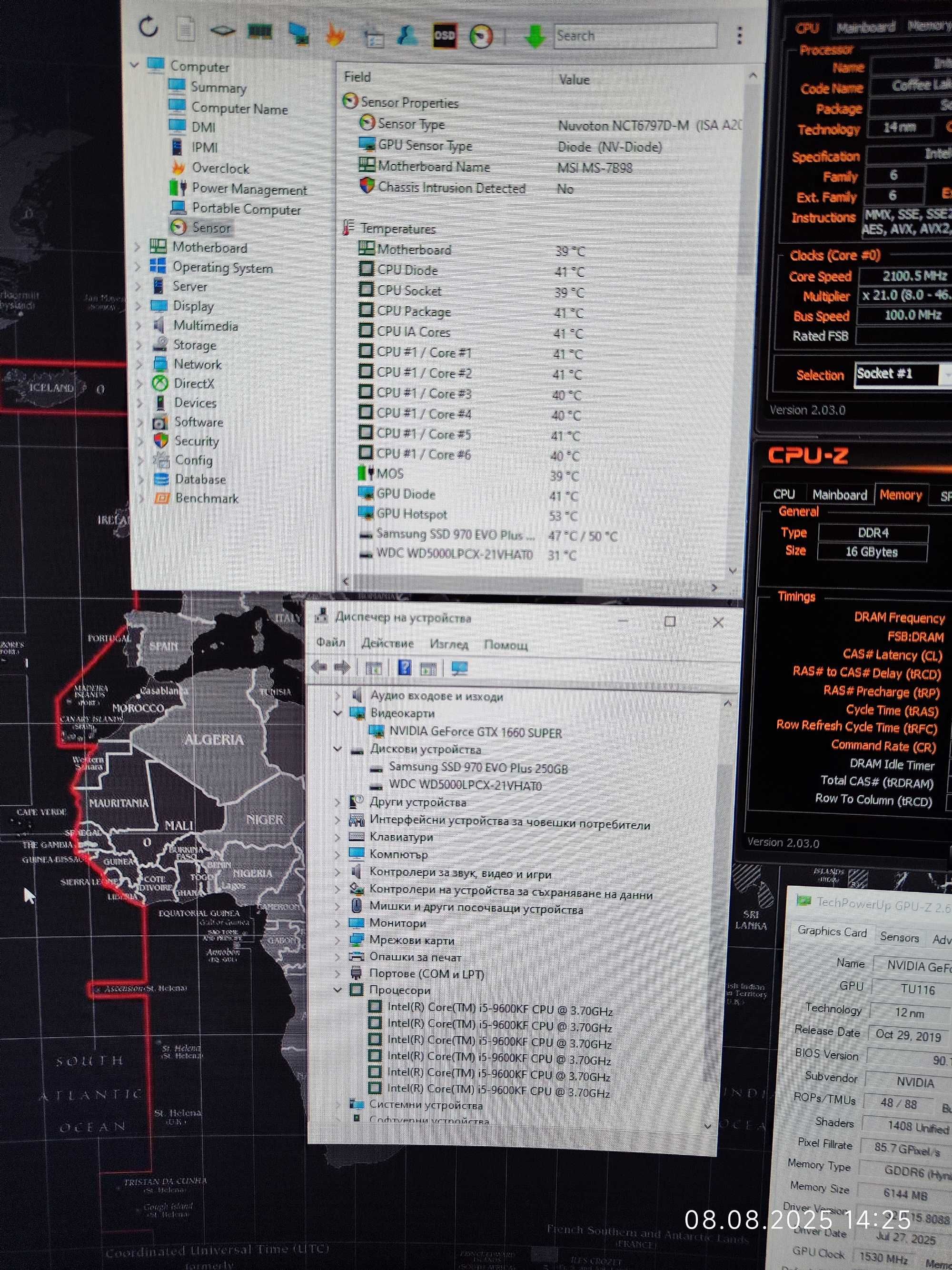Expand the Монитори category
Viewport: 952px width, 1270px height.
point(337,923)
